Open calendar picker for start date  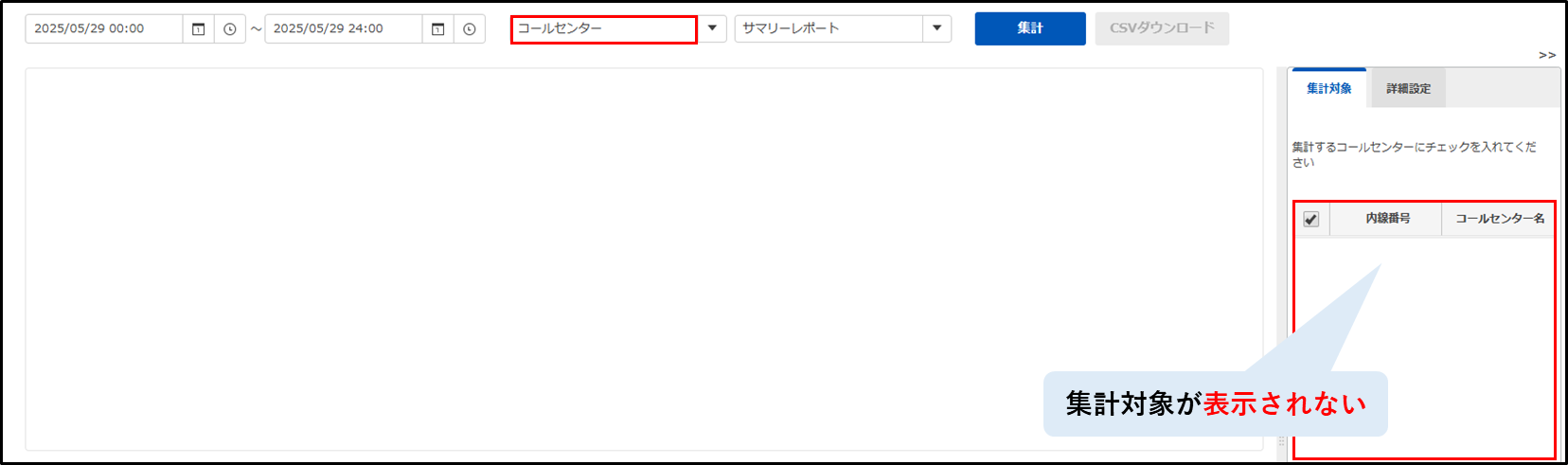click(x=198, y=29)
